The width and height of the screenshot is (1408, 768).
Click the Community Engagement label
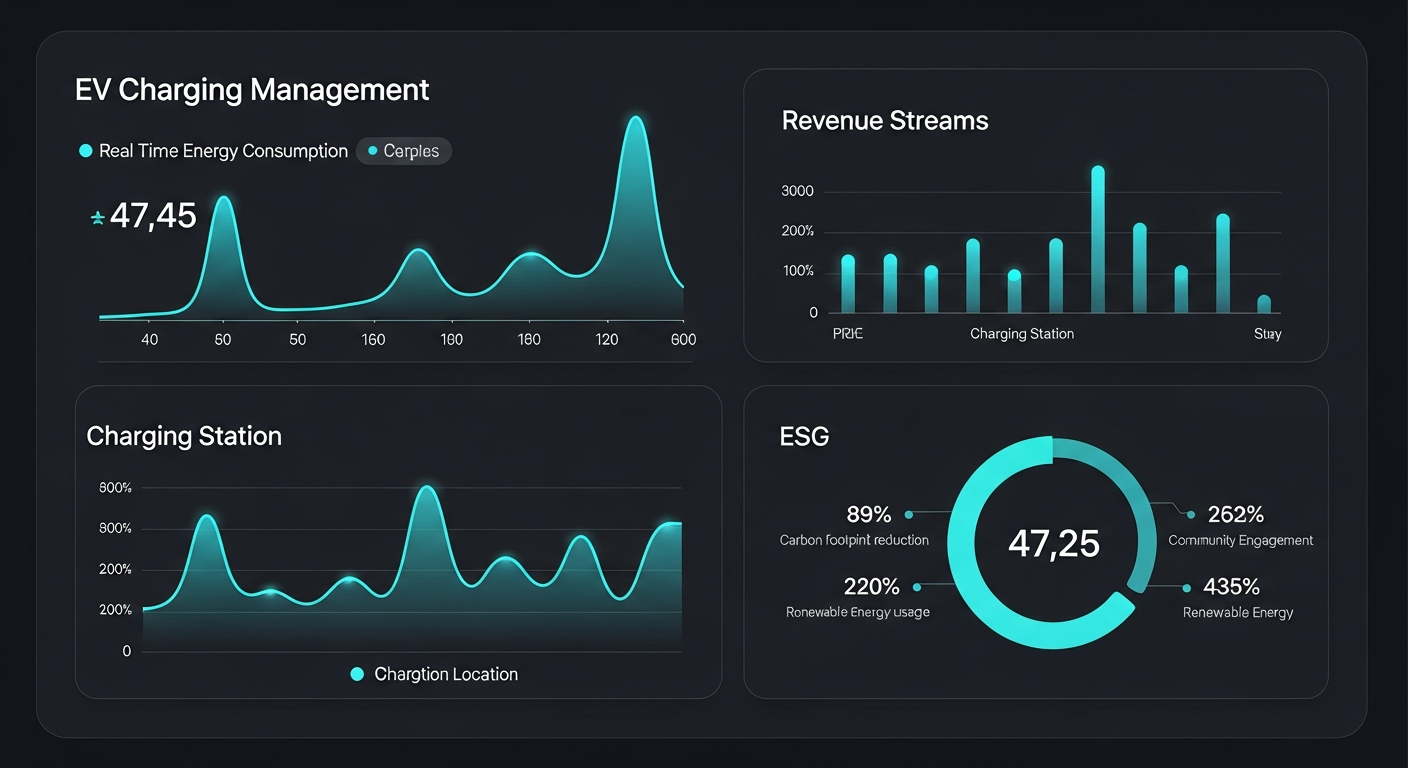1241,540
